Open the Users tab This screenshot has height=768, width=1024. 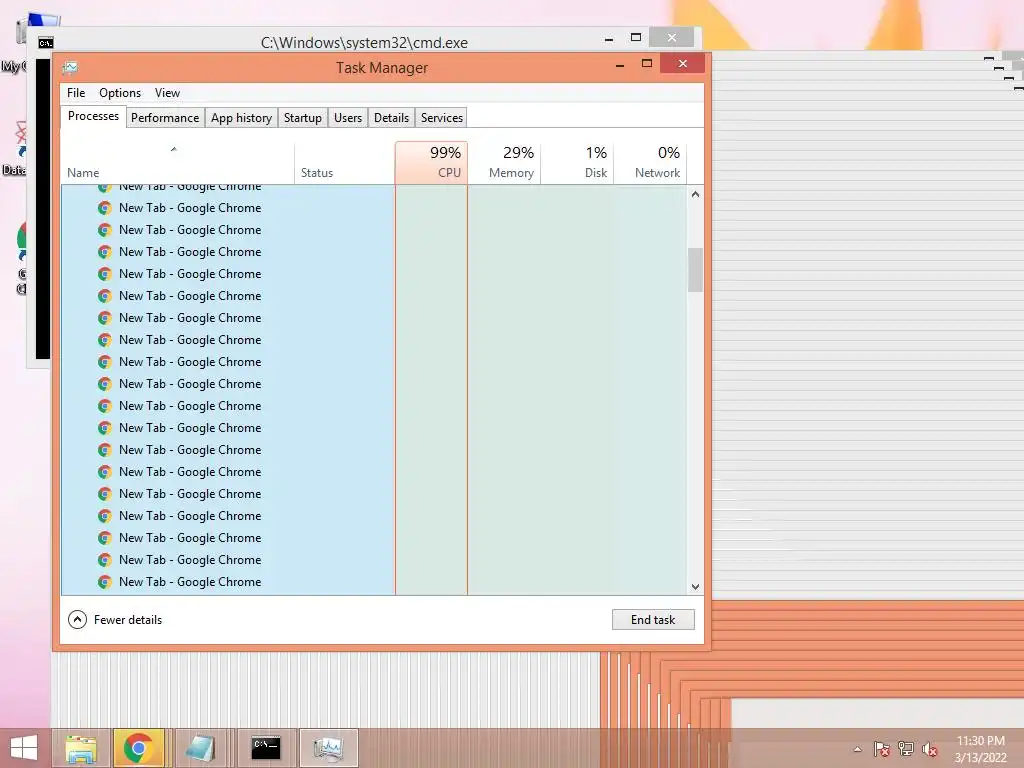pyautogui.click(x=347, y=118)
